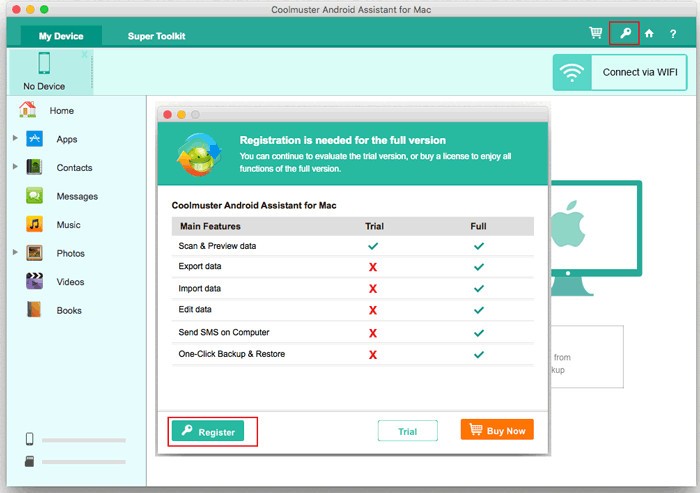This screenshot has width=700, height=493.
Task: Open the Books category
Action: (69, 310)
